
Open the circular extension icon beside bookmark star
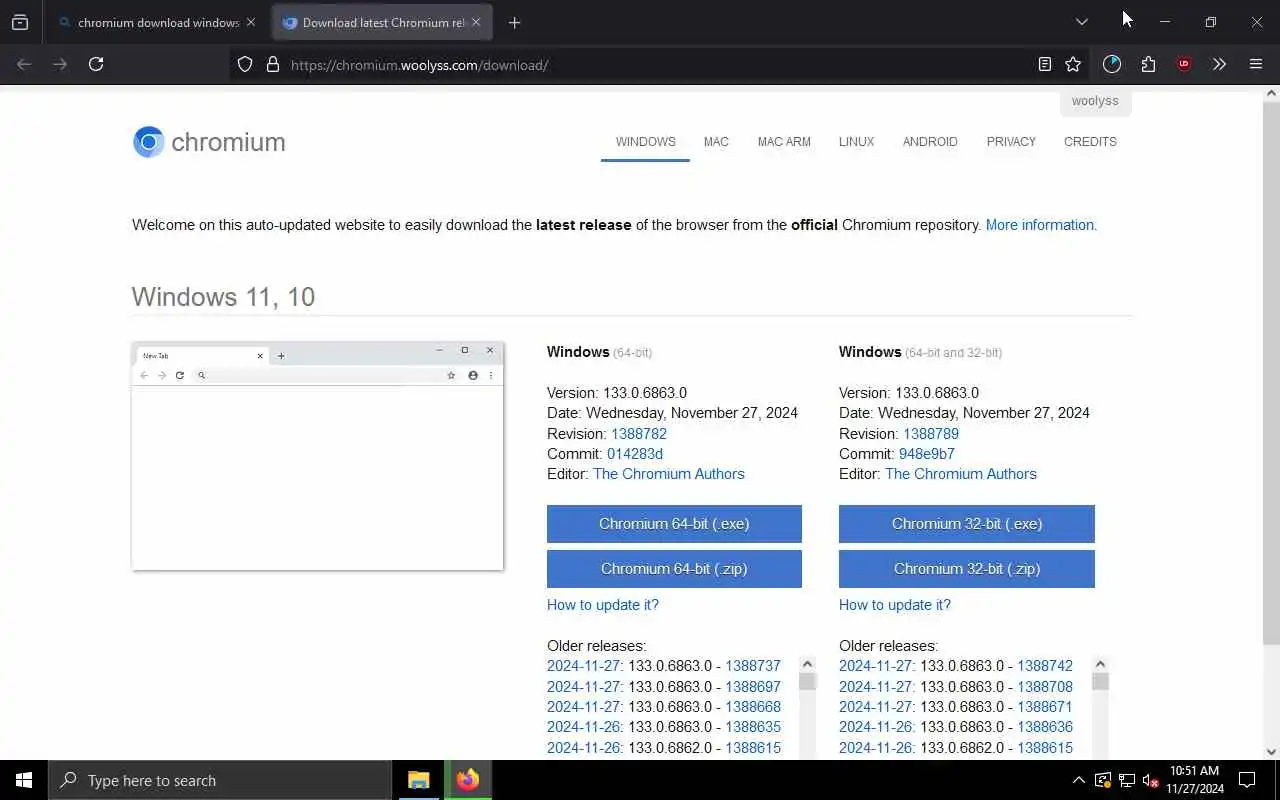click(1112, 64)
